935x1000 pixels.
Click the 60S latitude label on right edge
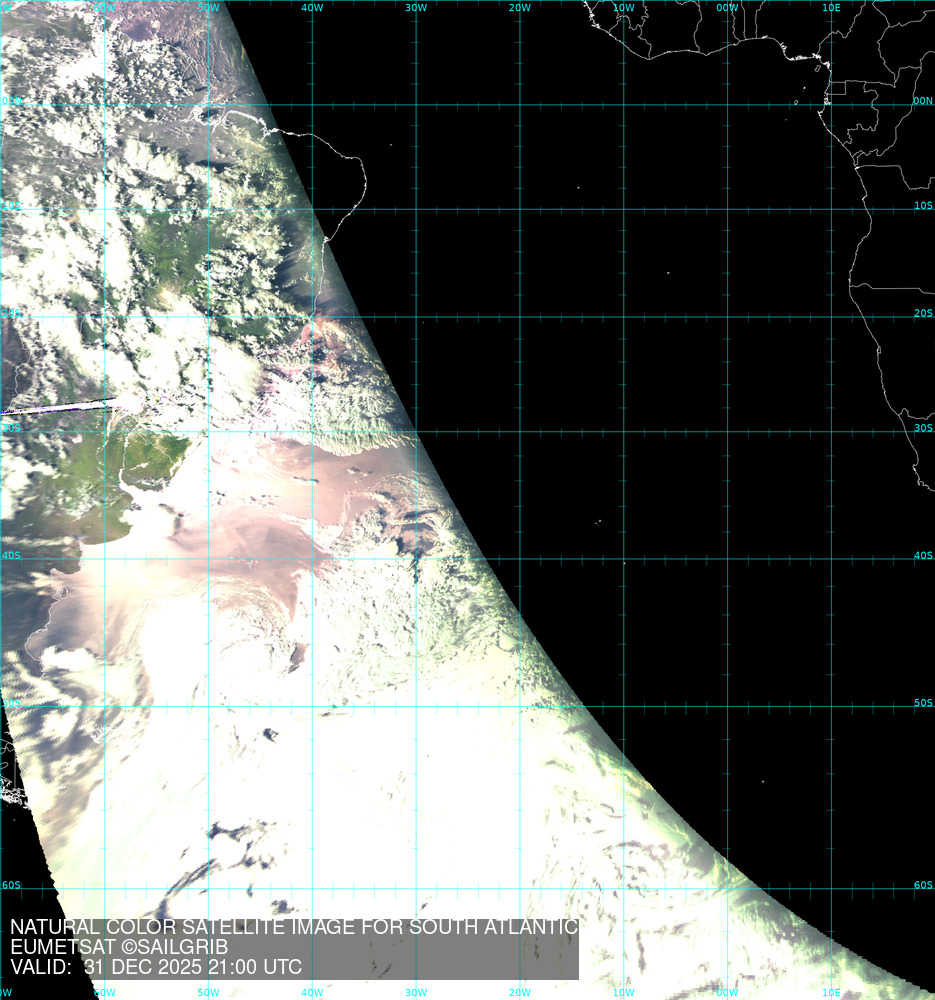coord(922,885)
